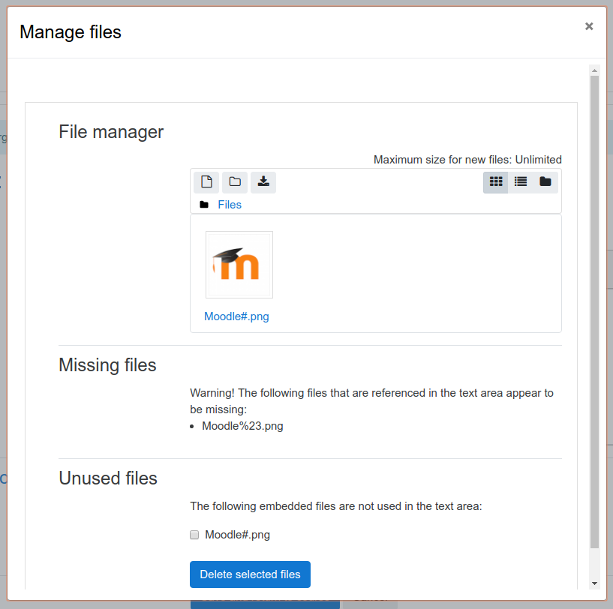Close the Manage files dialog
The height and width of the screenshot is (609, 613).
click(589, 26)
